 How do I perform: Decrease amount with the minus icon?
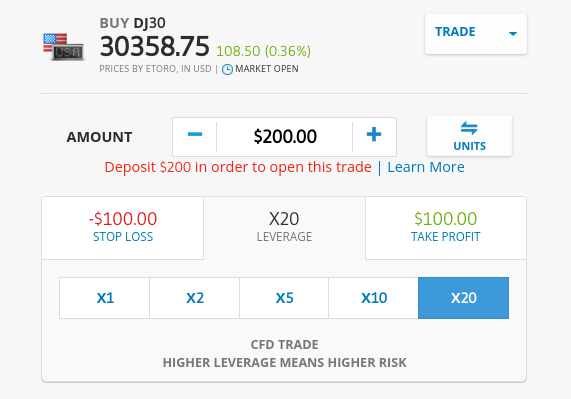click(x=195, y=135)
